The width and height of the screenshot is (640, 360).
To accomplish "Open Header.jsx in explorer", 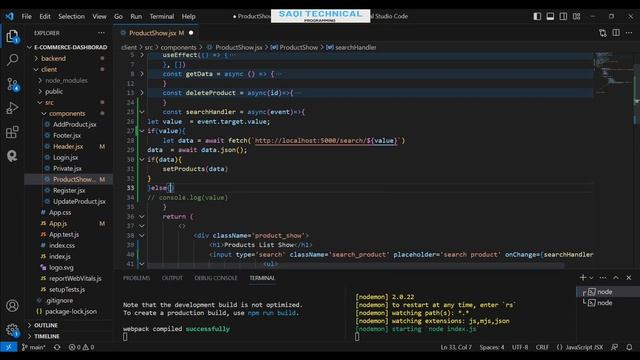I will point(68,147).
